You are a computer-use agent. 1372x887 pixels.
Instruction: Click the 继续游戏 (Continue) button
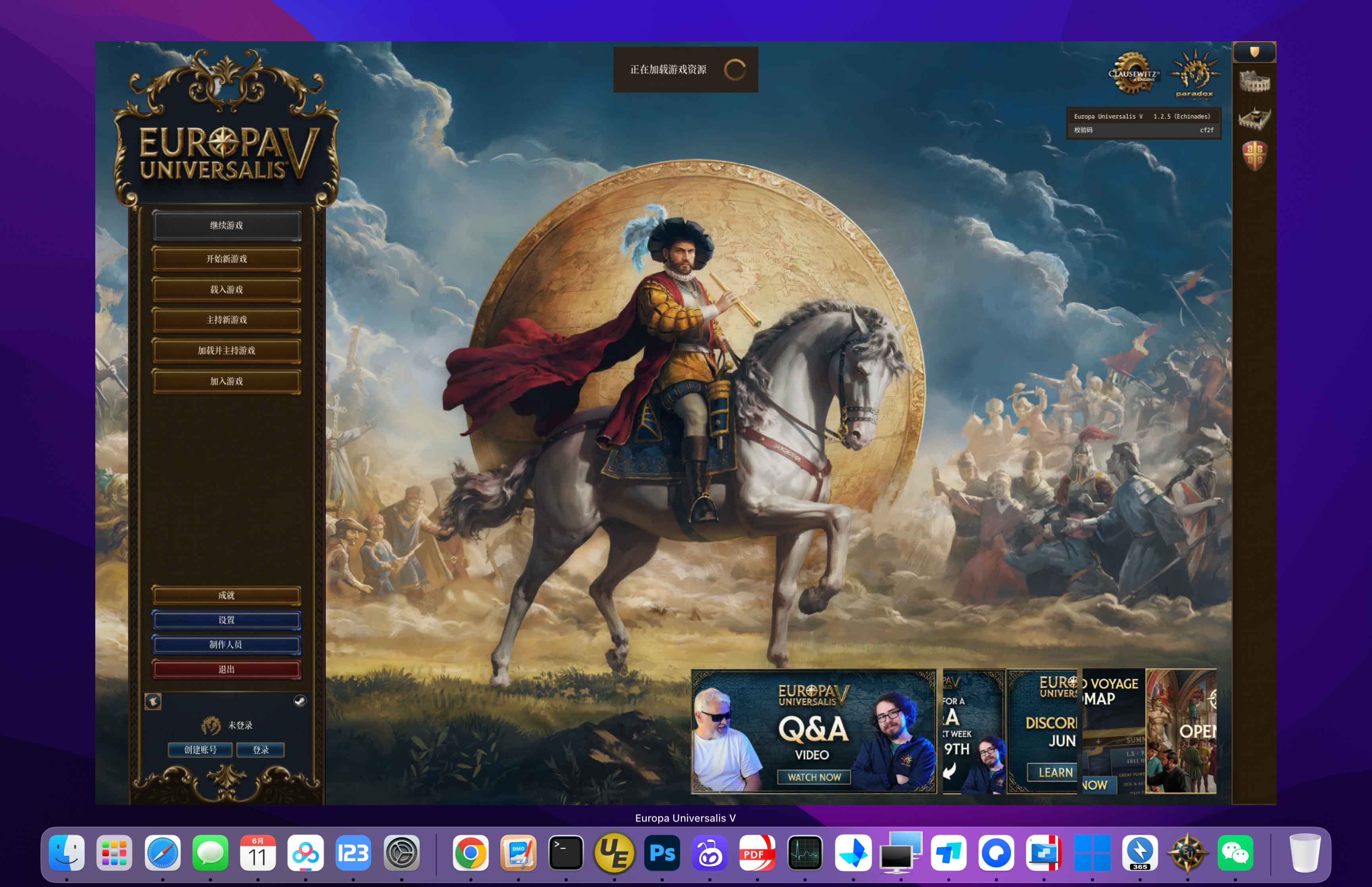click(227, 225)
